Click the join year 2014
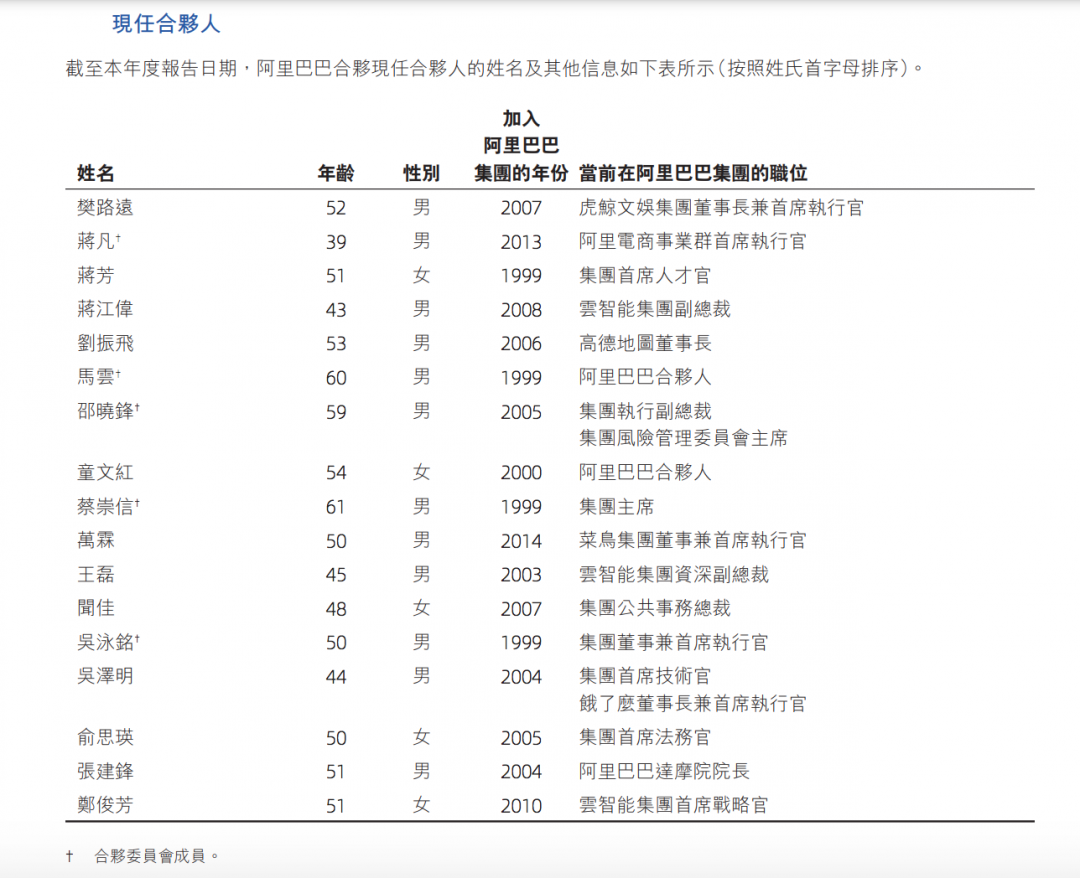Image resolution: width=1080 pixels, height=878 pixels. [521, 541]
